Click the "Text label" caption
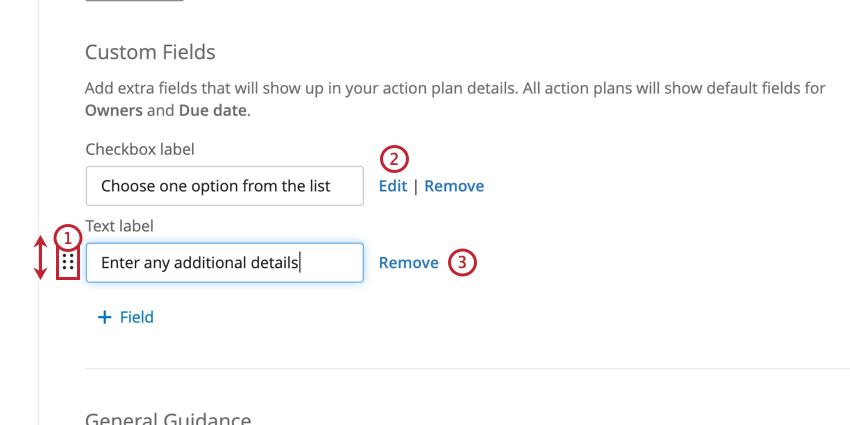This screenshot has width=850, height=425. 118,226
